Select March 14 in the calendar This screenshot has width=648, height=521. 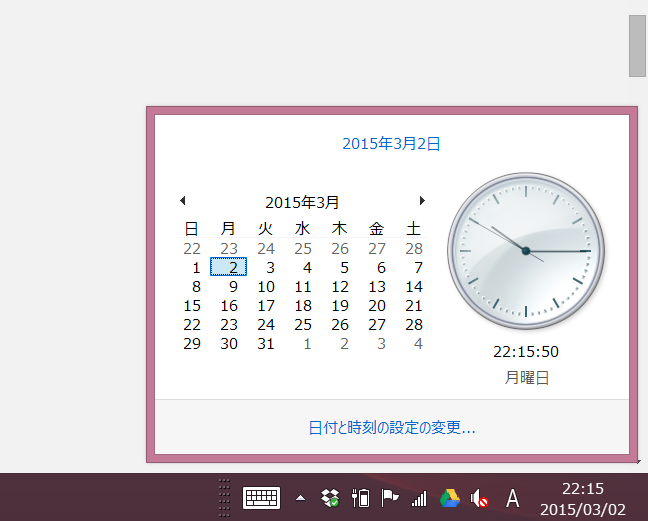[x=414, y=287]
